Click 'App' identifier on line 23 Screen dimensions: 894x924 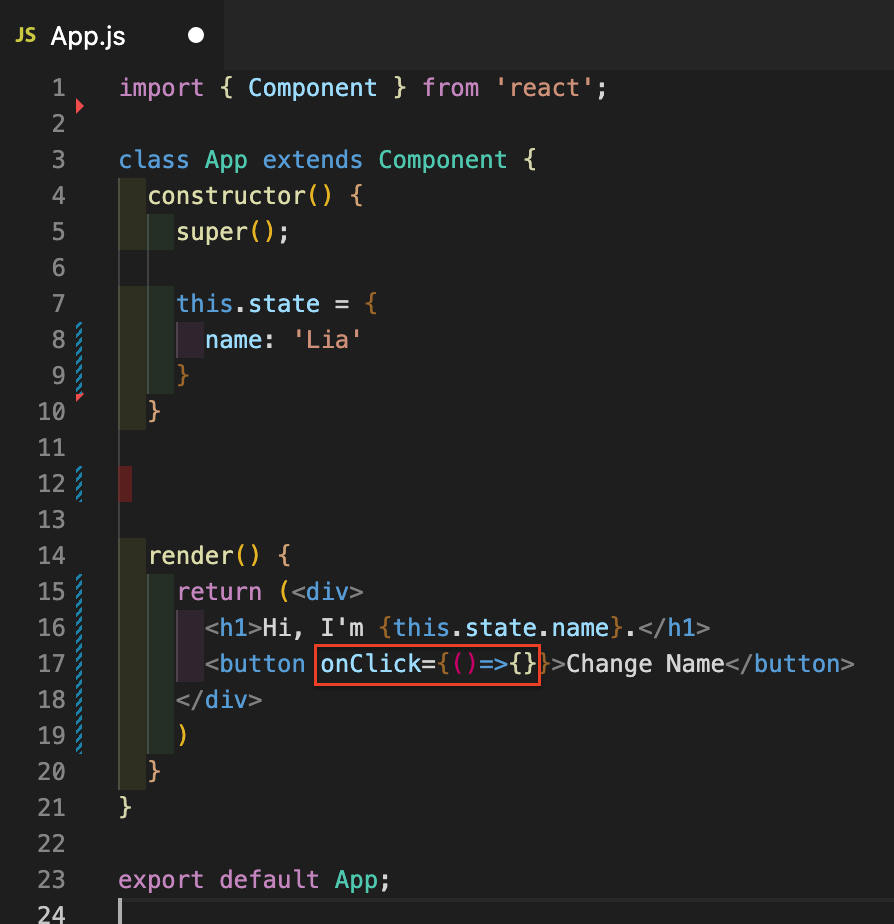(357, 880)
